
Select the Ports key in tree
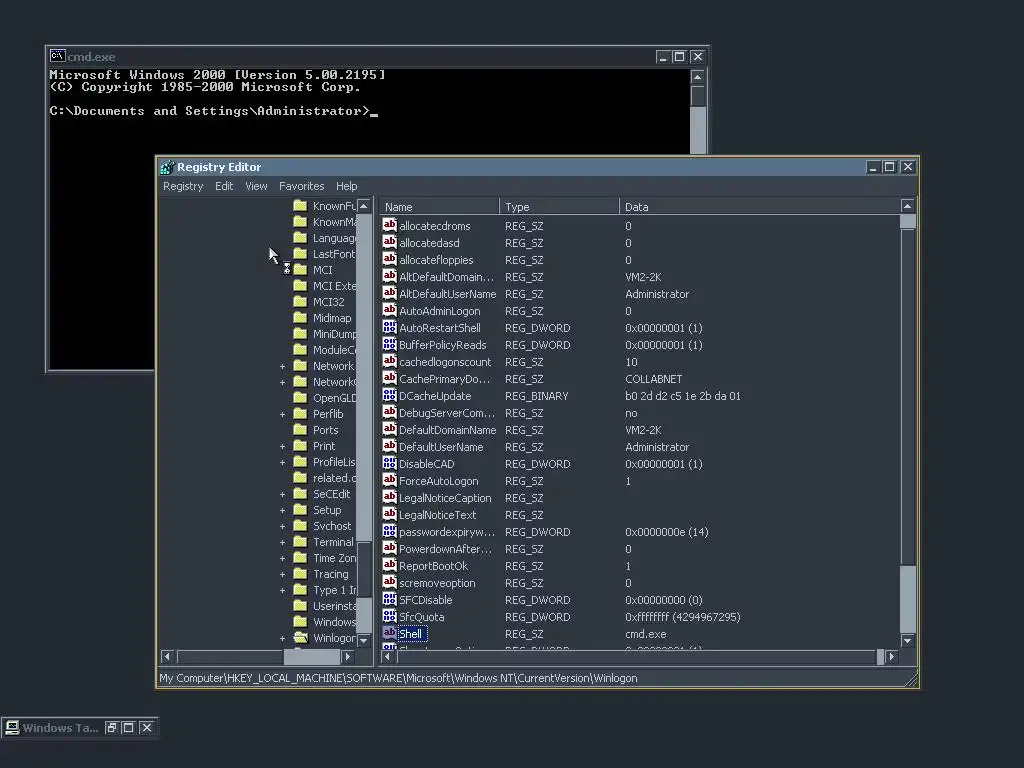(325, 430)
